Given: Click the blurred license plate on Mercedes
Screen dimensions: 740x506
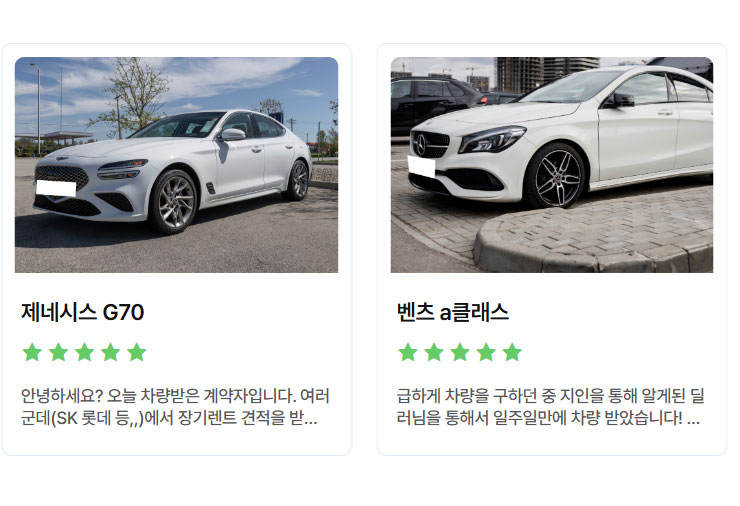Looking at the screenshot, I should point(421,167).
